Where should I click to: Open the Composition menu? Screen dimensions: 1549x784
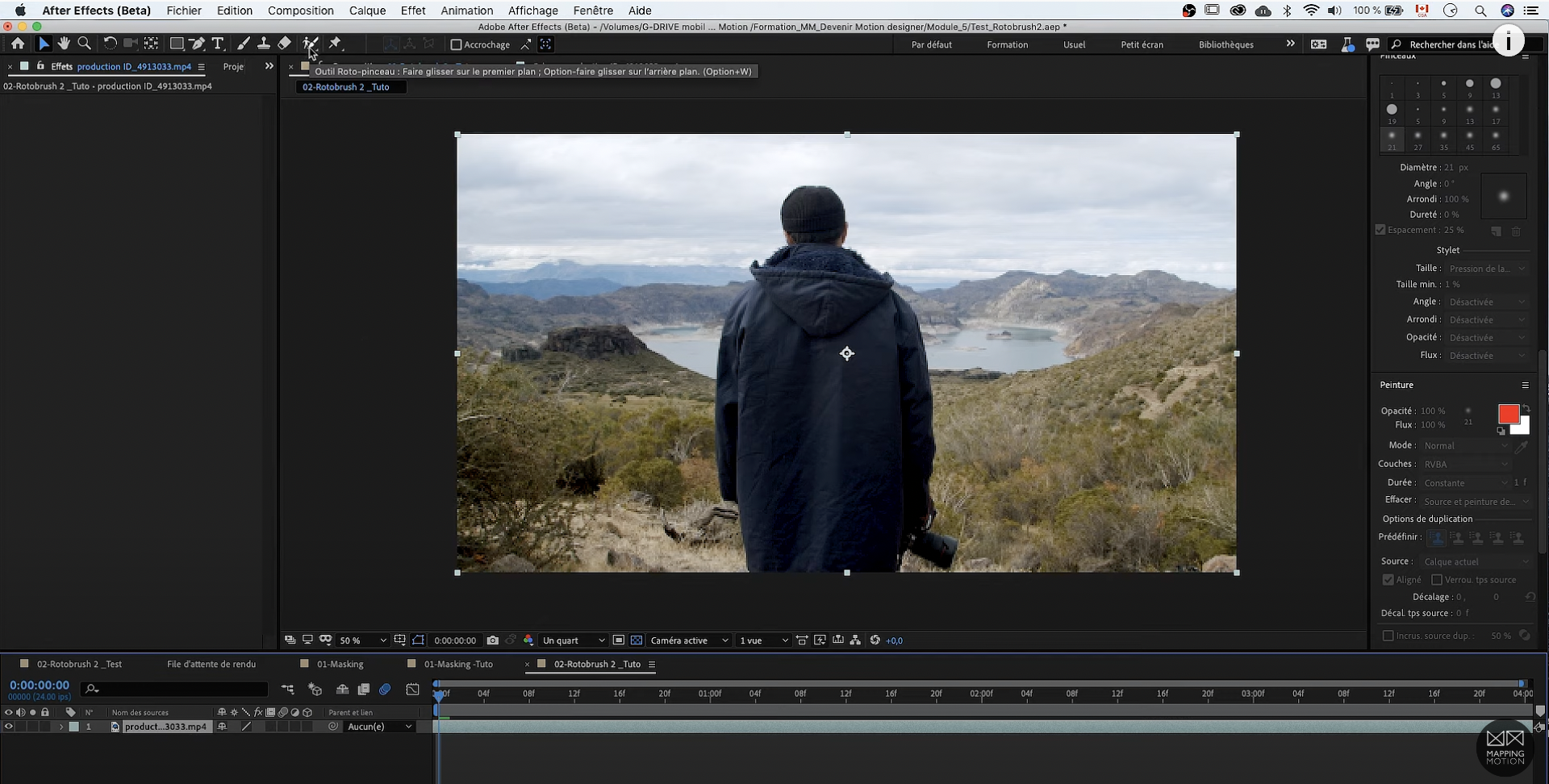click(300, 10)
